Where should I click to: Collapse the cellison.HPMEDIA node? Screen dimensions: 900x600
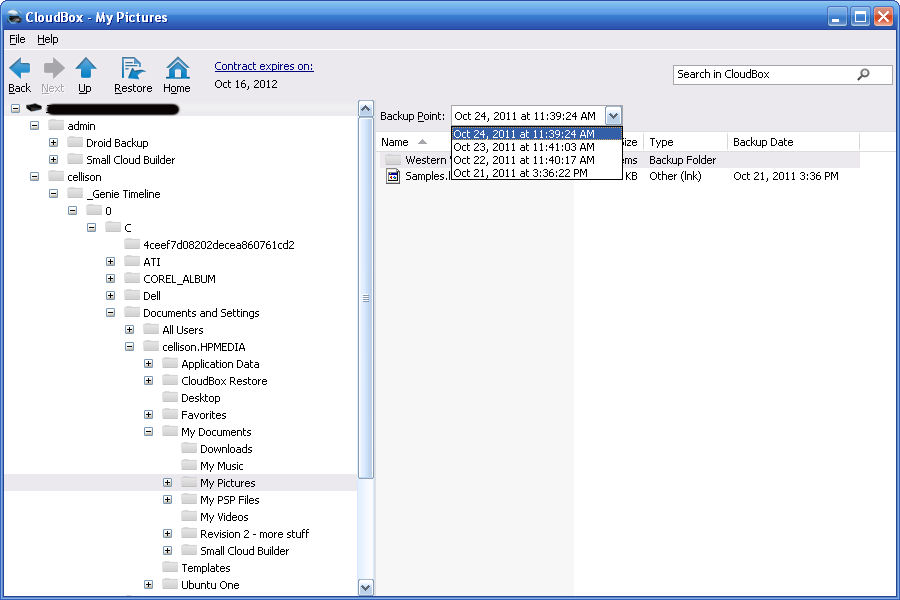pos(129,346)
